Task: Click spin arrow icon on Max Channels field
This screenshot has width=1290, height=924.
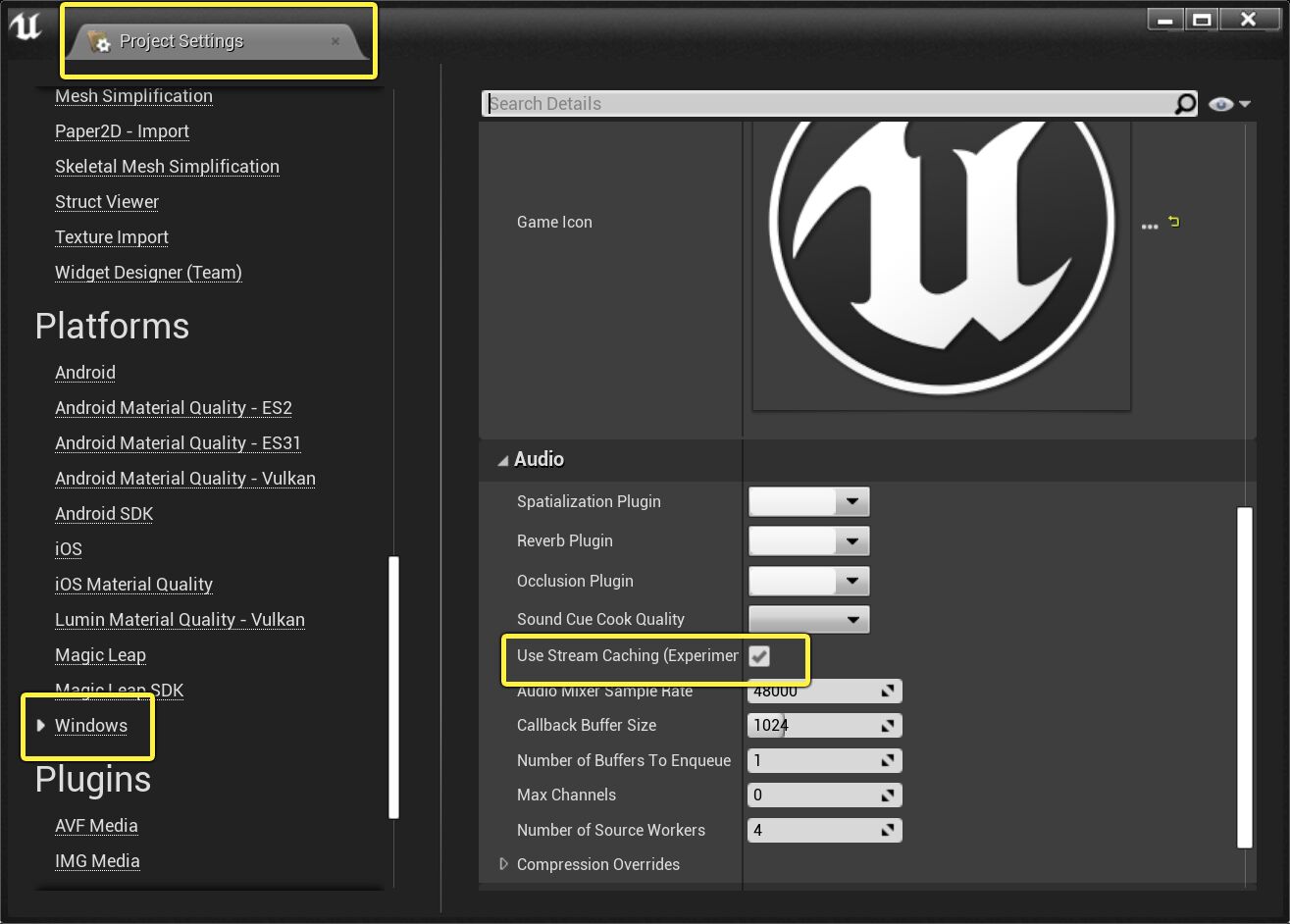Action: (888, 795)
